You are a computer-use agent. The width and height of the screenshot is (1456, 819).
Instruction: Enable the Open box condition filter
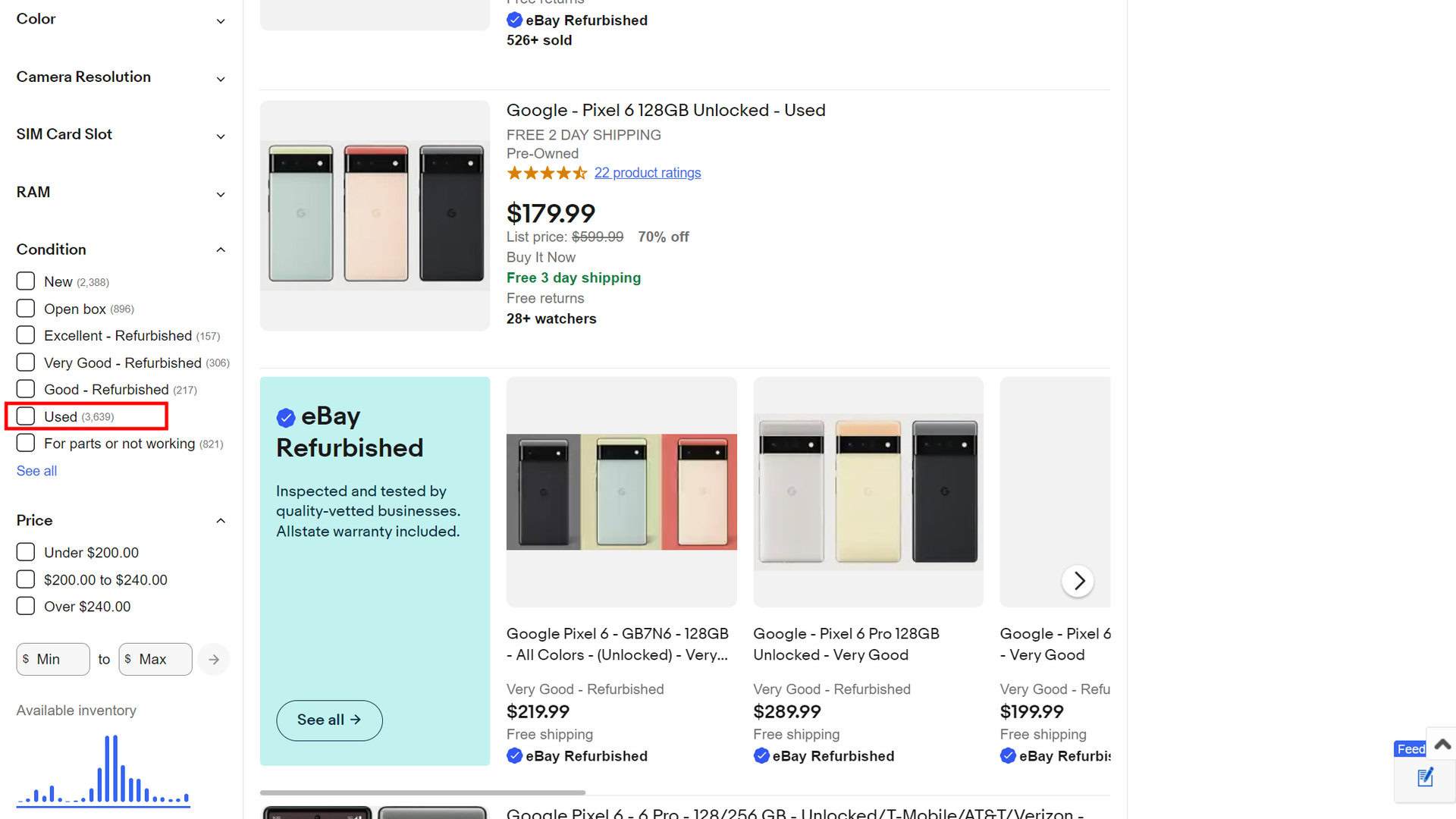(x=26, y=309)
